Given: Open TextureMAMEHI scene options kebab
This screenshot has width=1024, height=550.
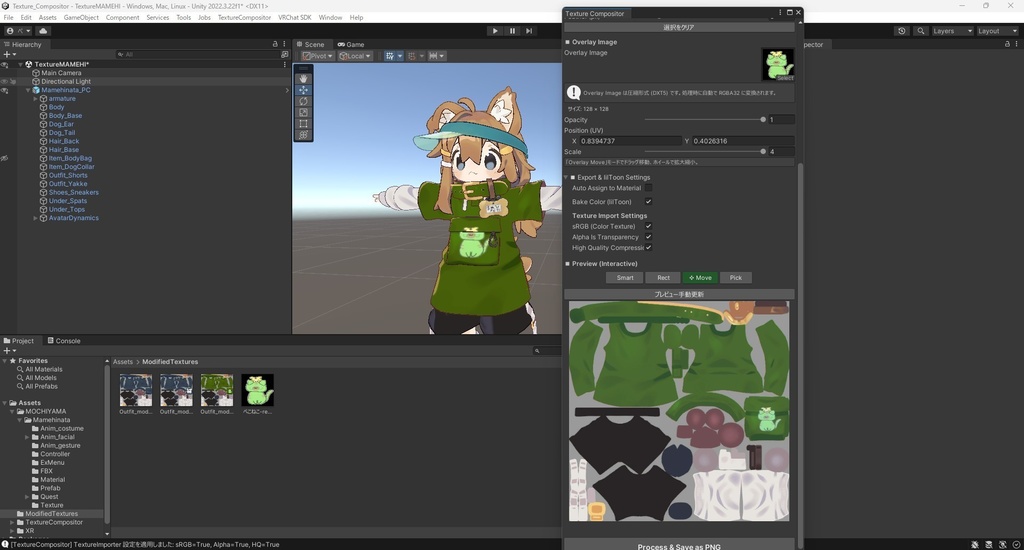Looking at the screenshot, I should [285, 64].
